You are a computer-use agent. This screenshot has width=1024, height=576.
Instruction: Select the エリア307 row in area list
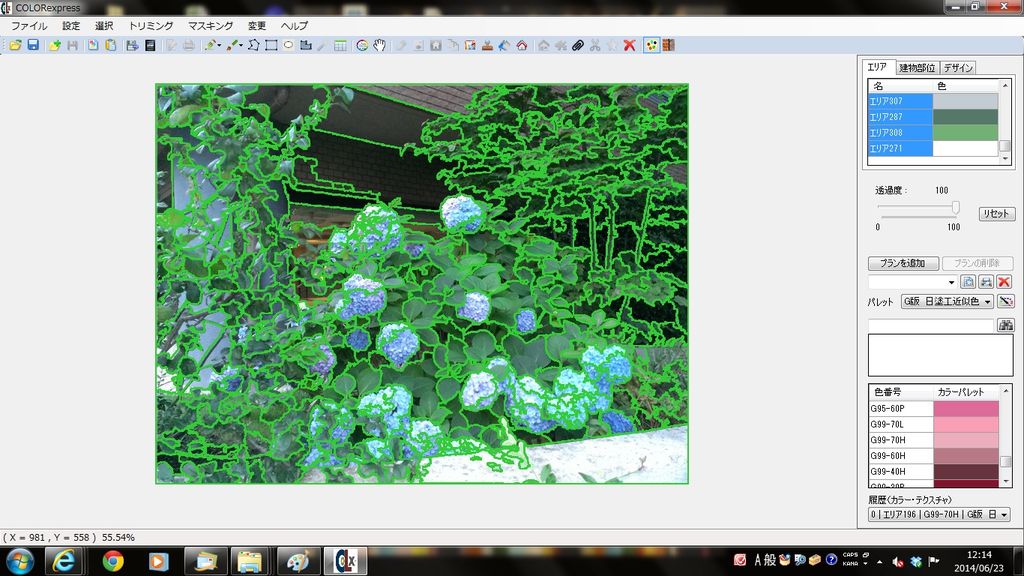click(x=933, y=101)
